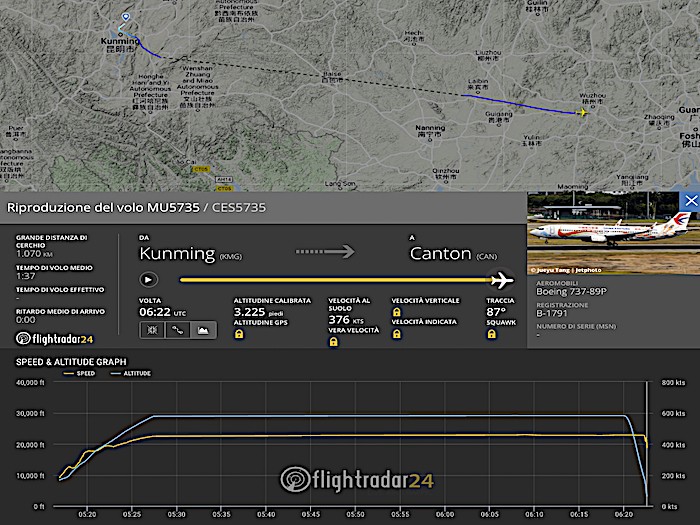
Task: Click the GPS altitude lock icon
Action: 239,334
